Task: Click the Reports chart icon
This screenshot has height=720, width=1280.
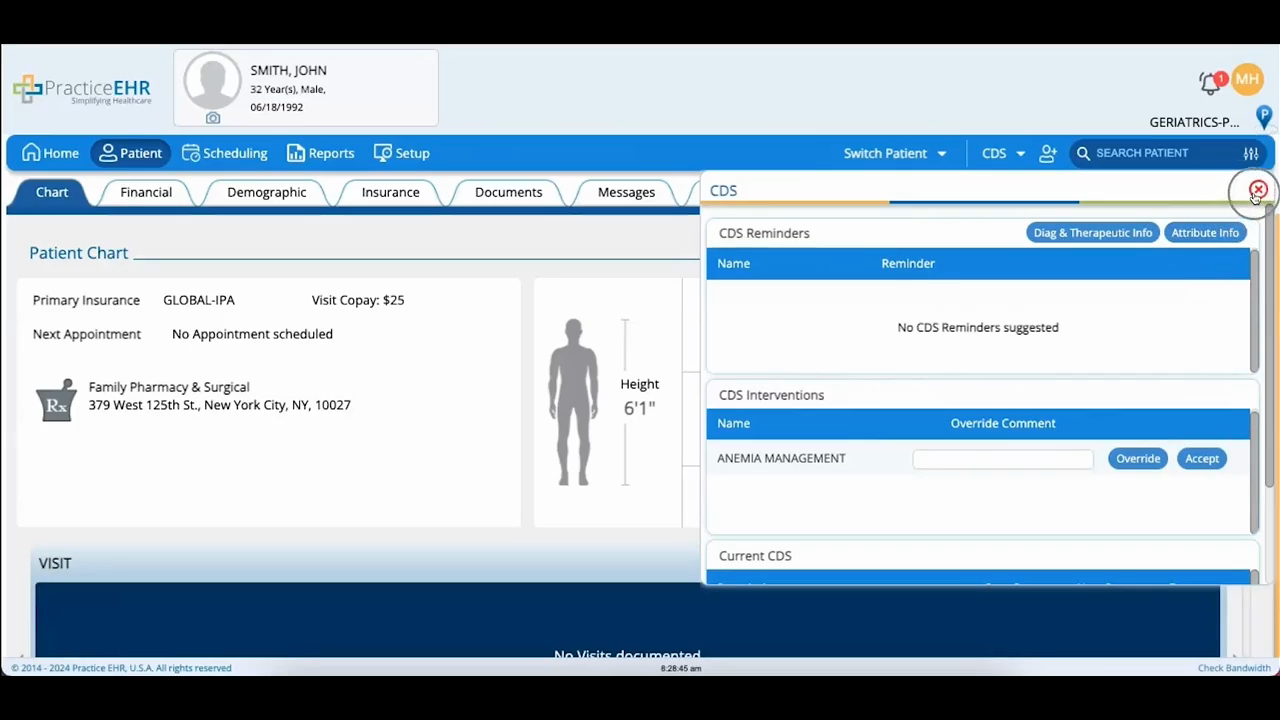Action: pyautogui.click(x=295, y=153)
